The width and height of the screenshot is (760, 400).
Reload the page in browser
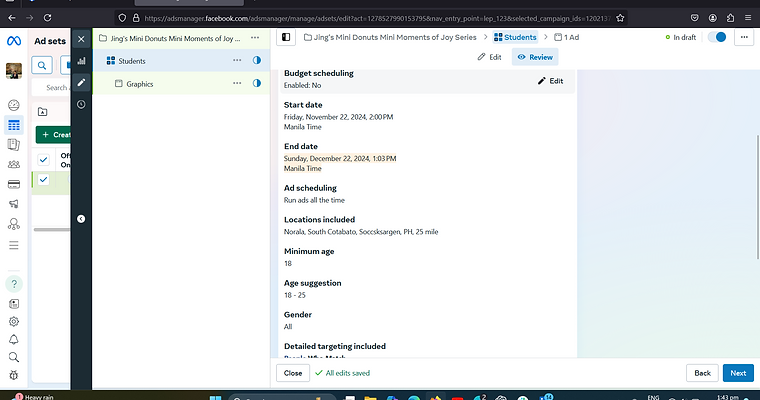point(48,18)
